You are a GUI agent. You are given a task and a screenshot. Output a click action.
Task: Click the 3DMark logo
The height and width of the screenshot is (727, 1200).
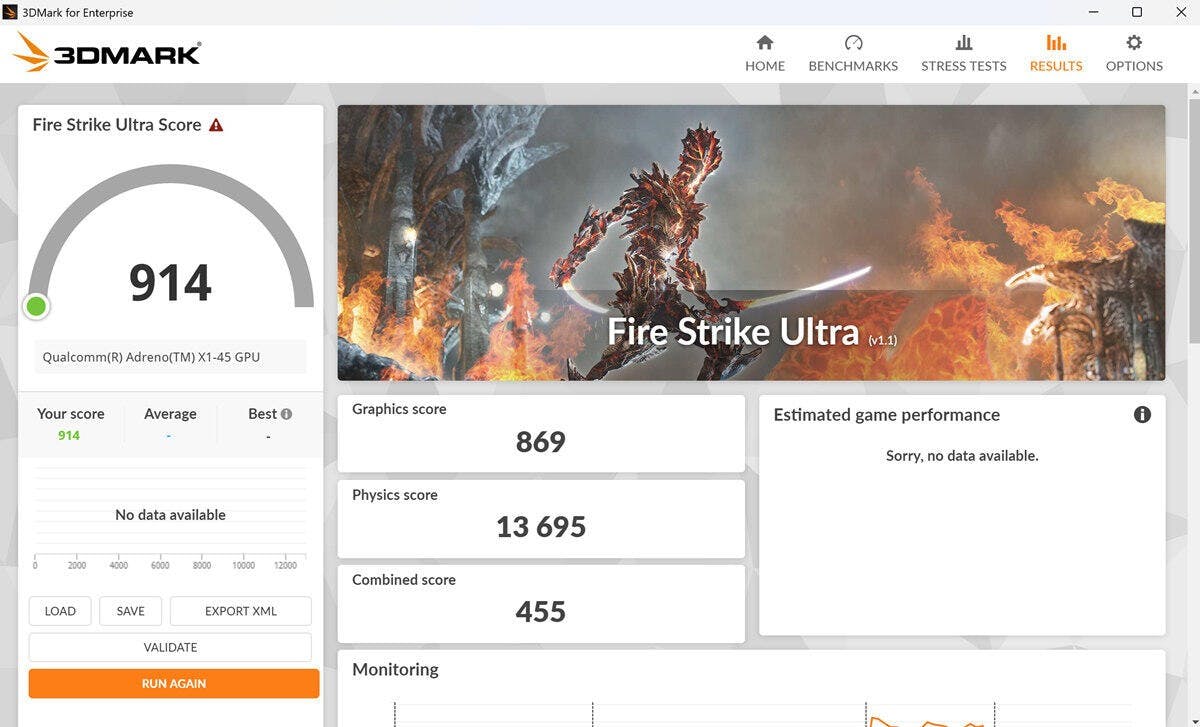(108, 52)
